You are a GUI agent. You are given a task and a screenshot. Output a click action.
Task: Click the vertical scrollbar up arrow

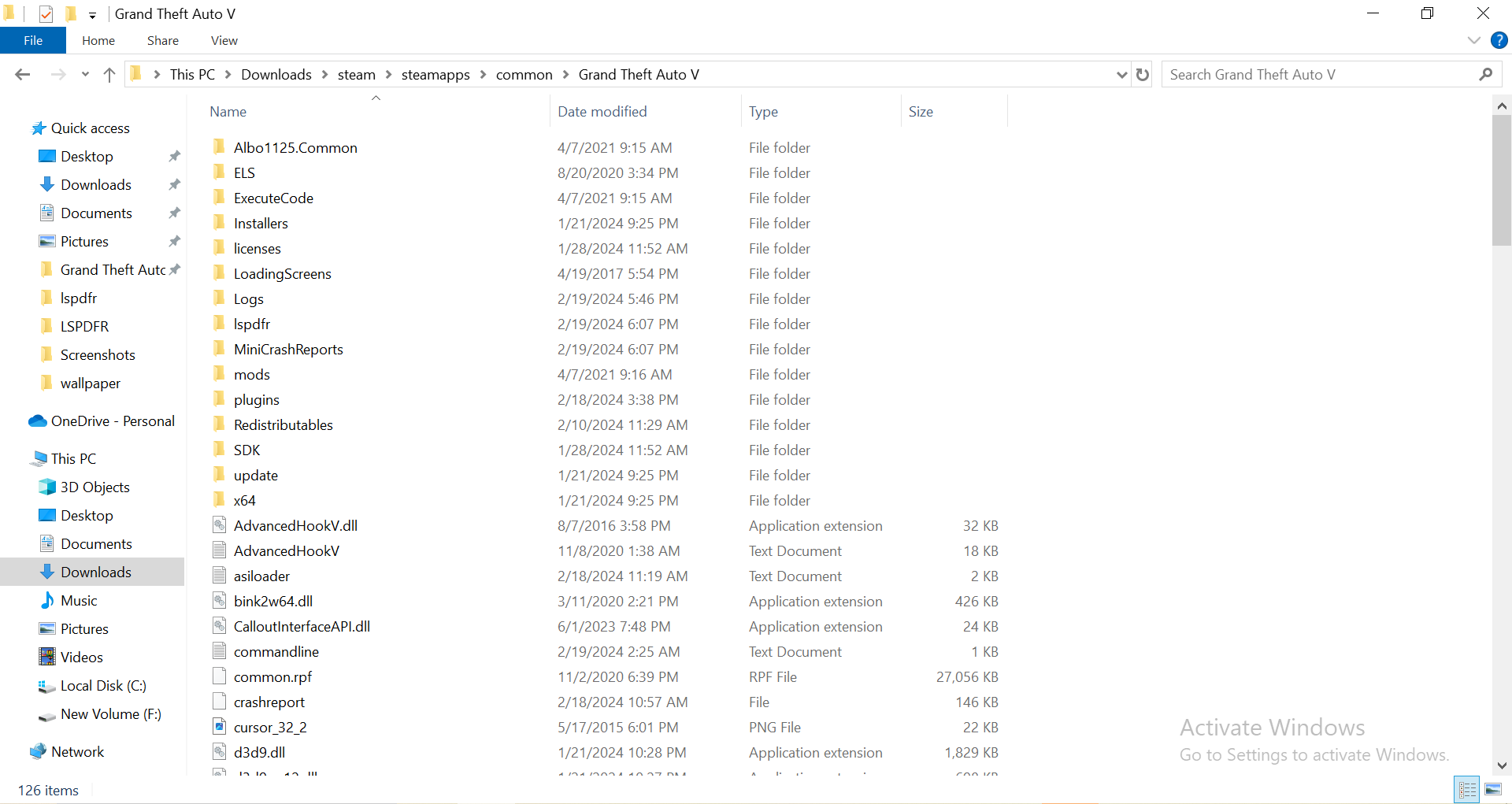(x=1502, y=106)
